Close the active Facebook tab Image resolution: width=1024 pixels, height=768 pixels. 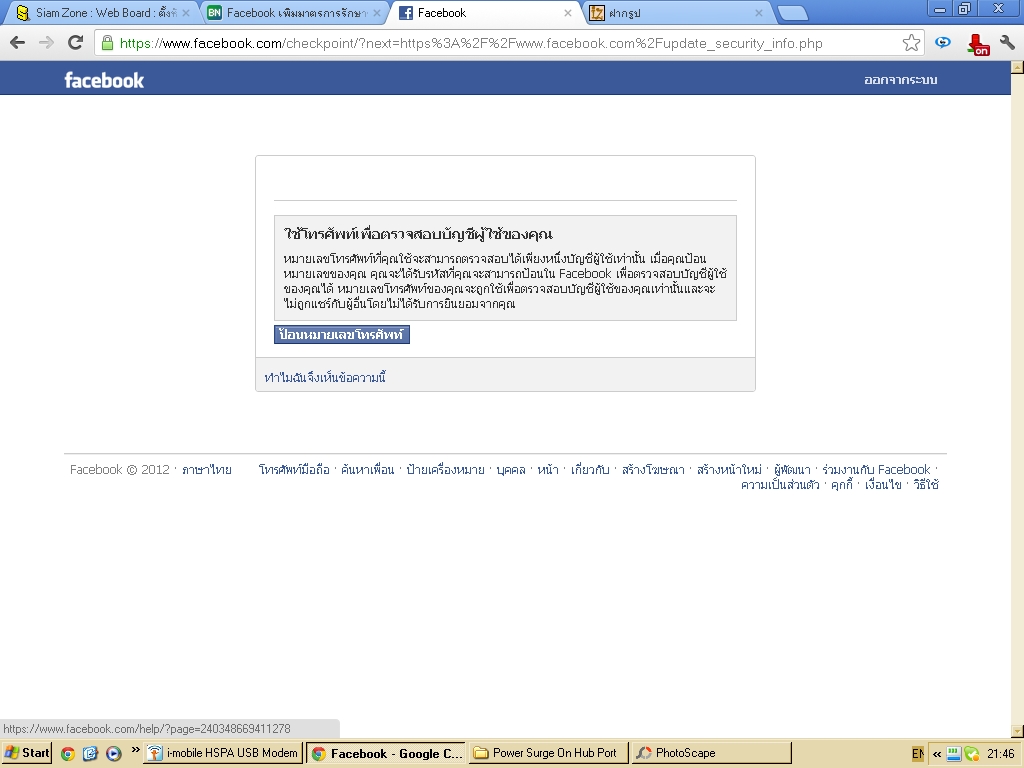(568, 13)
